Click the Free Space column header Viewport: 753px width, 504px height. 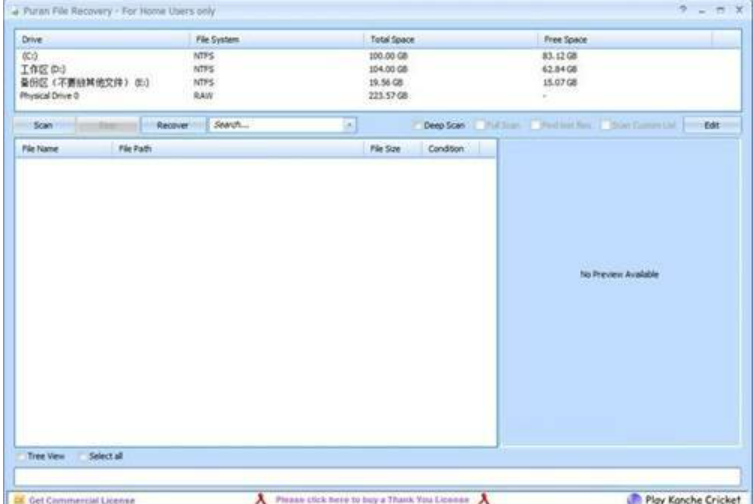[x=624, y=39]
